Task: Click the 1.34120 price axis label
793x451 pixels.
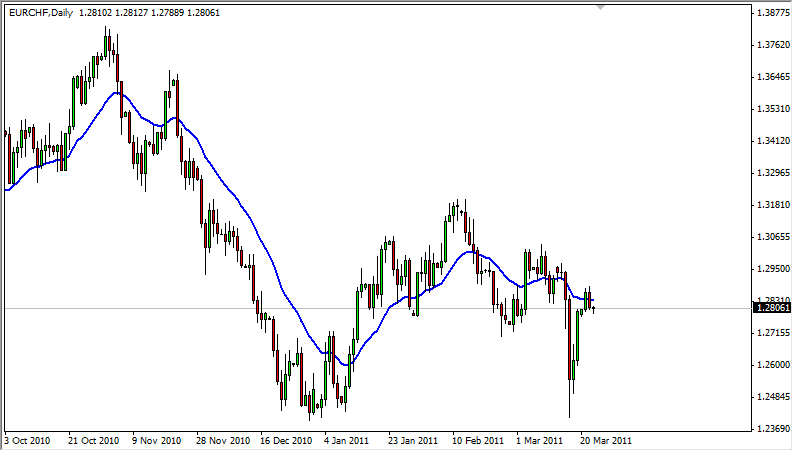Action: tap(773, 141)
